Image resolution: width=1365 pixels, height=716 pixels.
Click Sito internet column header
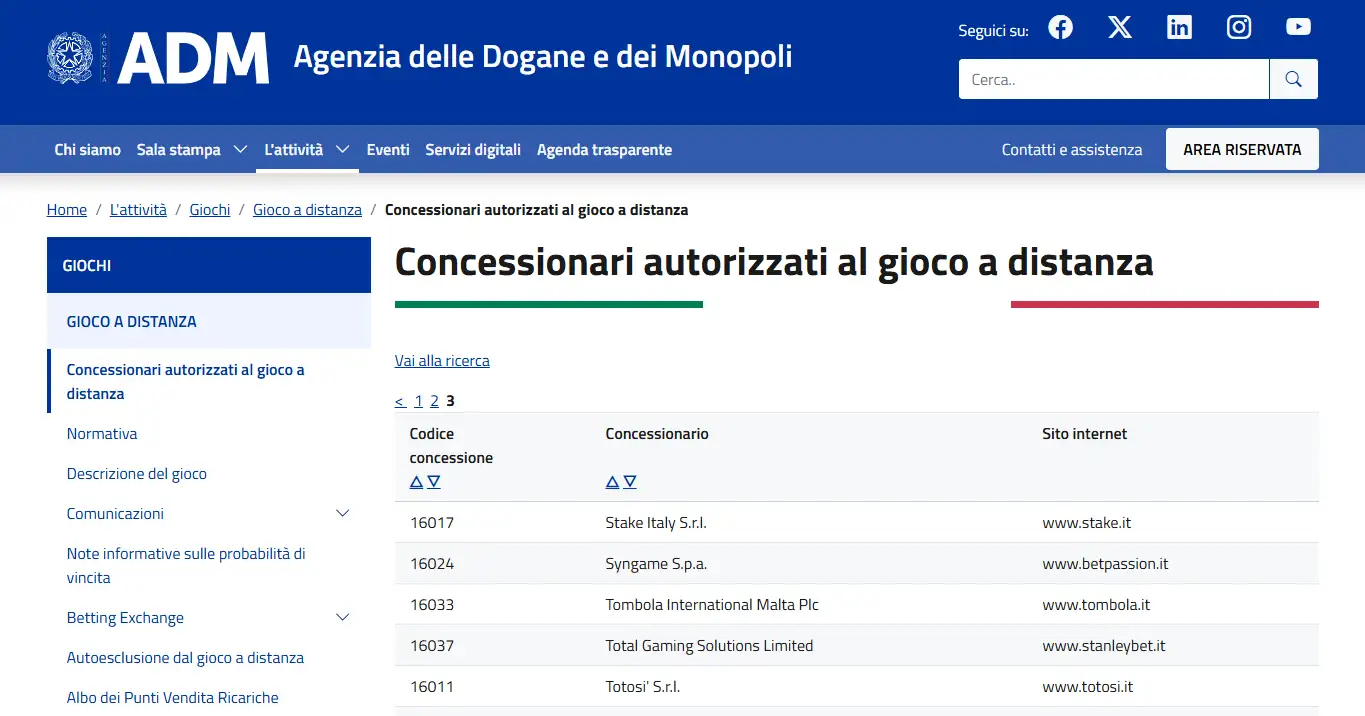pyautogui.click(x=1084, y=434)
